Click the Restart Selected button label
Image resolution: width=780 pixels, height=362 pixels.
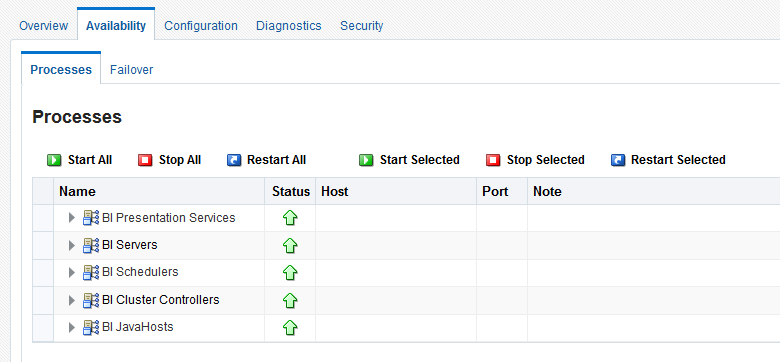pos(679,160)
